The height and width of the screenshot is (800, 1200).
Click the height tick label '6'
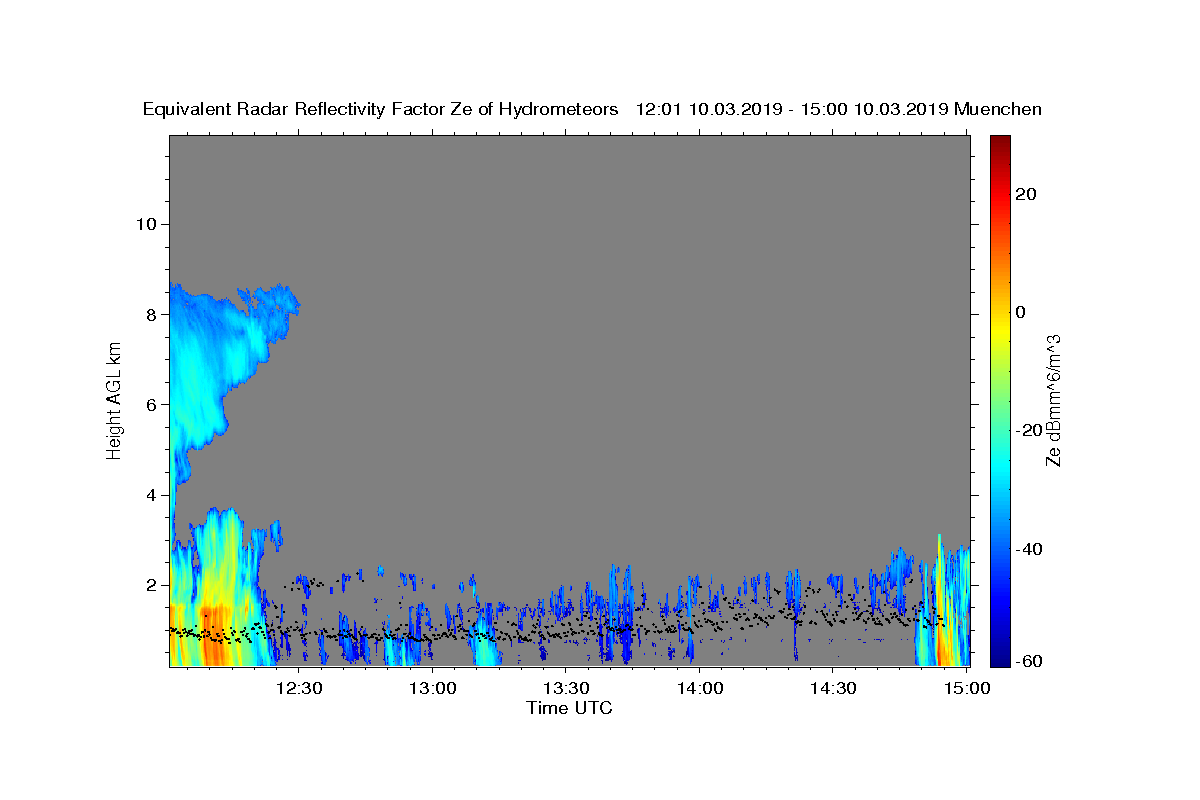click(x=150, y=404)
